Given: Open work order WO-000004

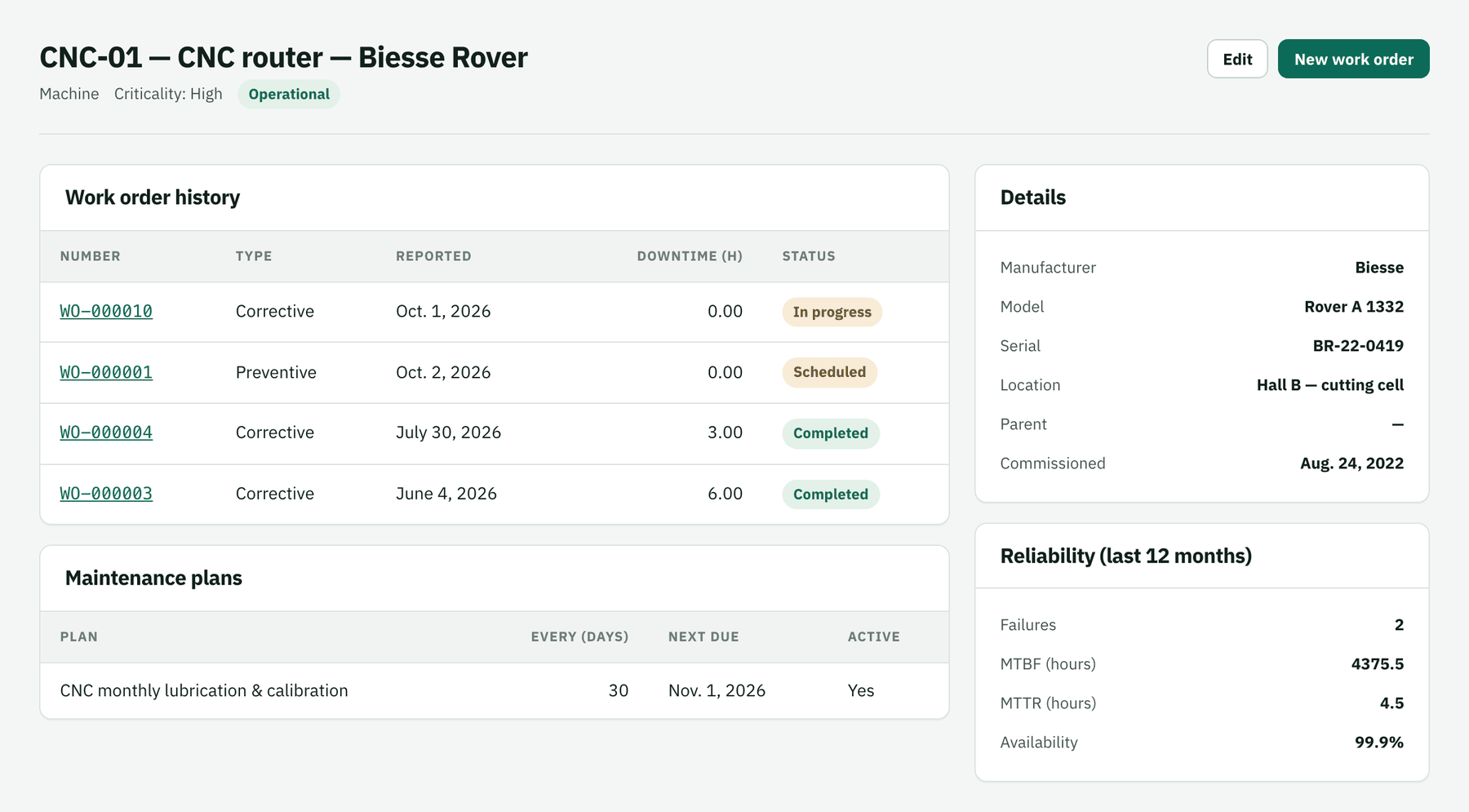Looking at the screenshot, I should click(x=106, y=433).
